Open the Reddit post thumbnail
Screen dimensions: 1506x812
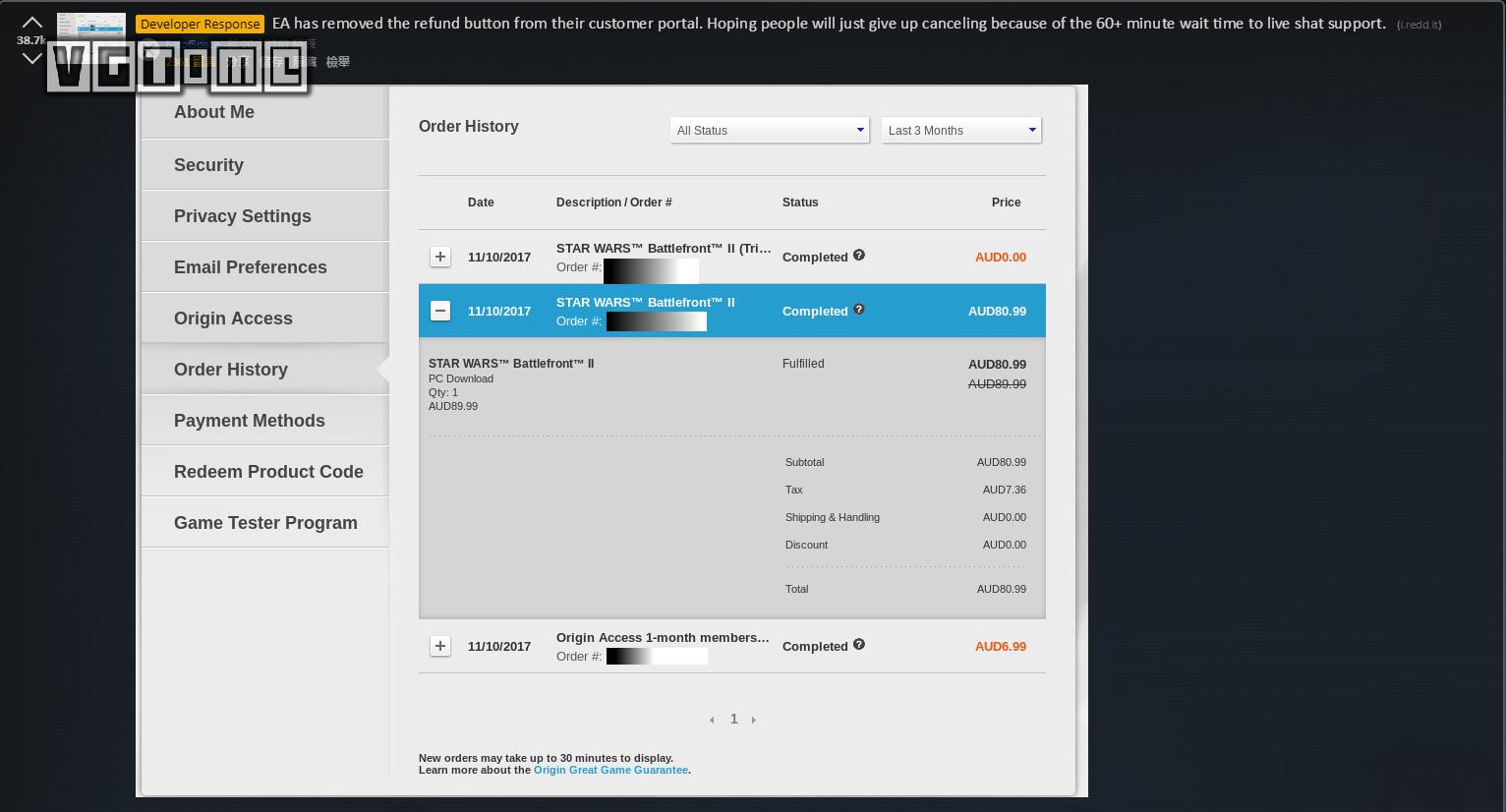[x=91, y=37]
